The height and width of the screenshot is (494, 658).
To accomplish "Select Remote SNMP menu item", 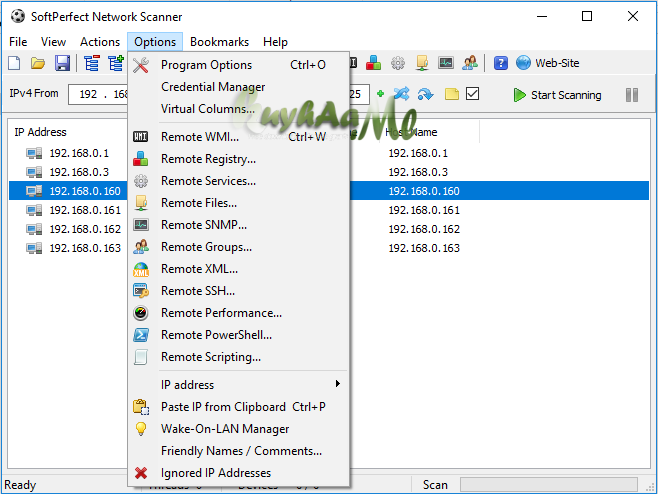I will coord(238,225).
